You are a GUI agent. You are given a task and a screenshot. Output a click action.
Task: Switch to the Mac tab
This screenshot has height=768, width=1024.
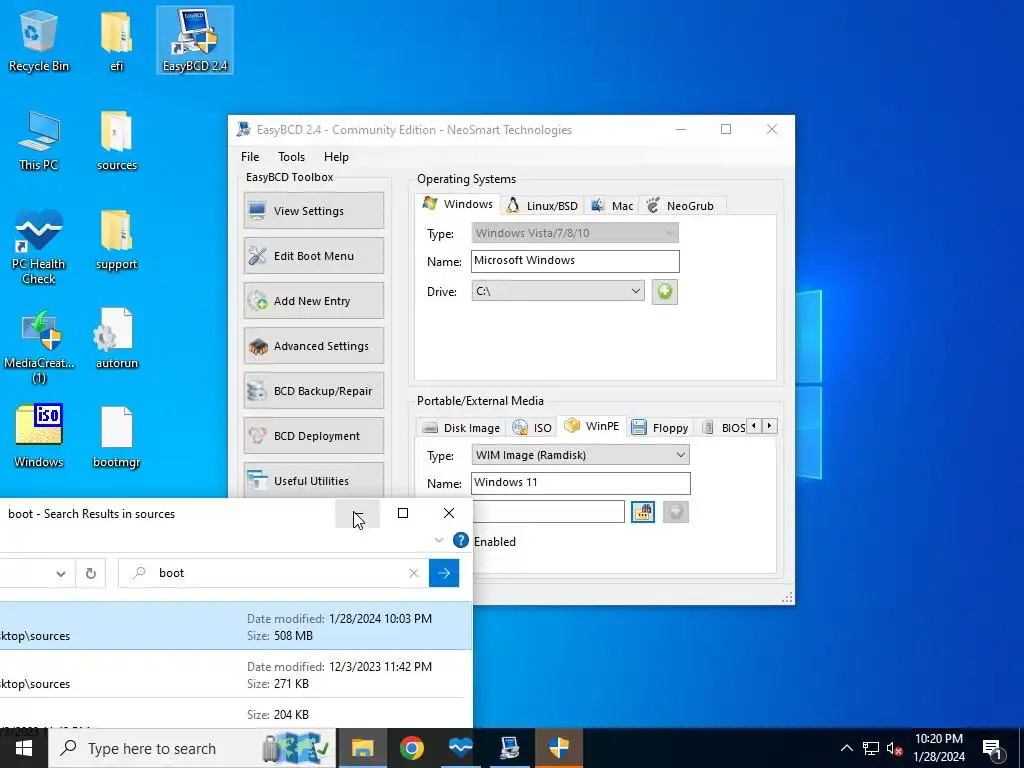[x=612, y=206]
